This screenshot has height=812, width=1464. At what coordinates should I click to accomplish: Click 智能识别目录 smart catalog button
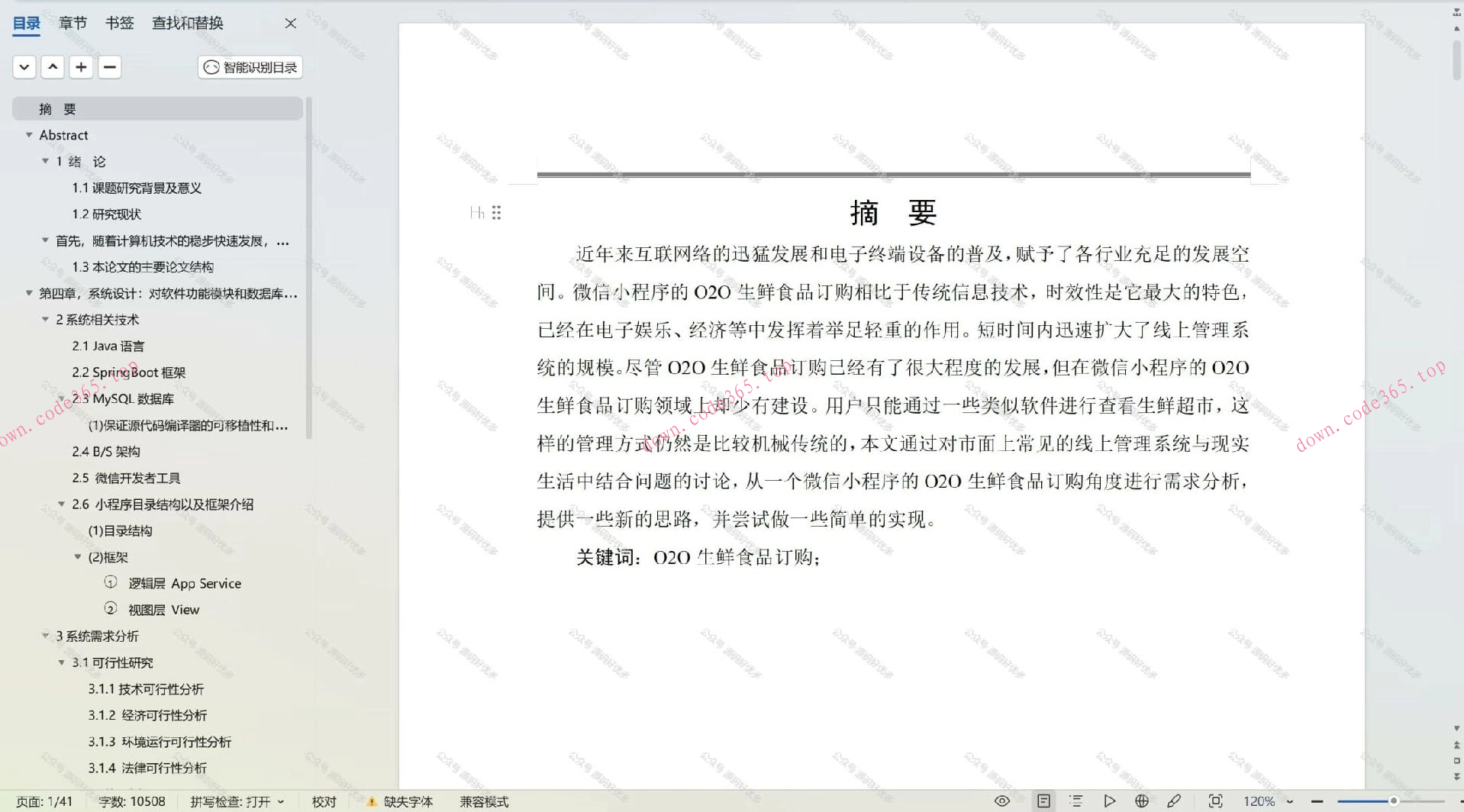(250, 67)
